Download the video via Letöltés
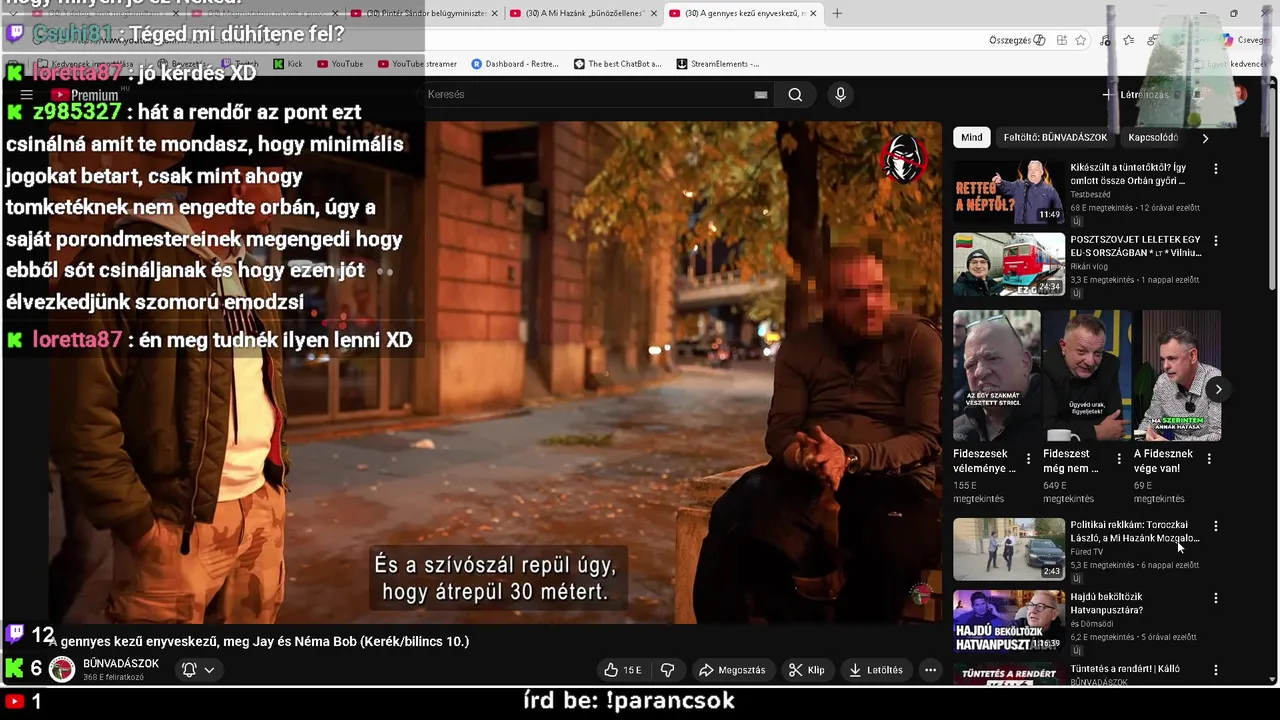The image size is (1280, 720). tap(876, 670)
